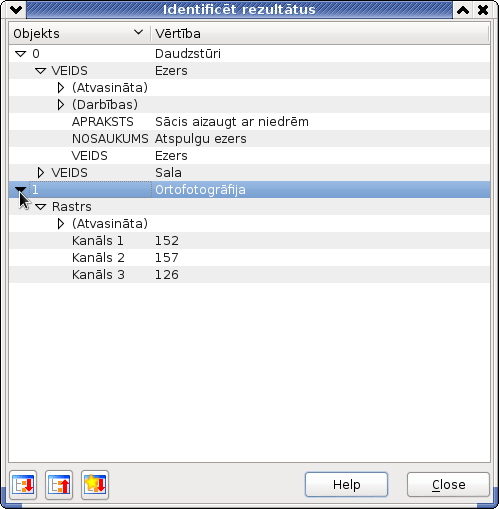Collapse the Rastrs node
Image resolution: width=499 pixels, height=509 pixels.
click(41, 207)
